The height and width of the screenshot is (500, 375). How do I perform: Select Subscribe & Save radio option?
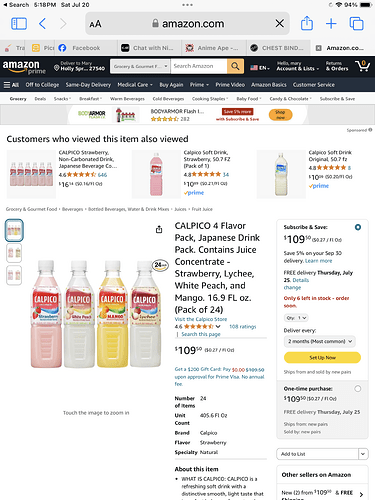358,227
